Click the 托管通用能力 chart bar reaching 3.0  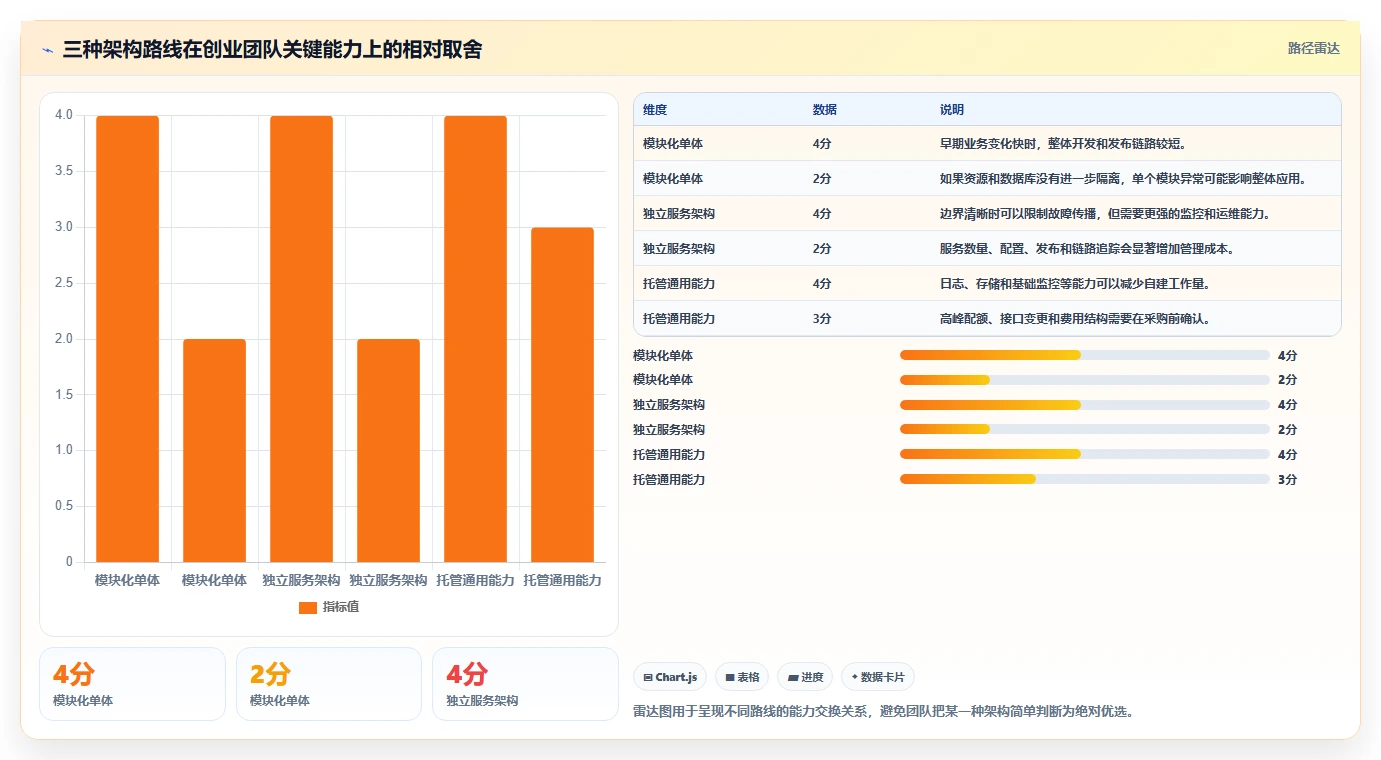coord(562,395)
